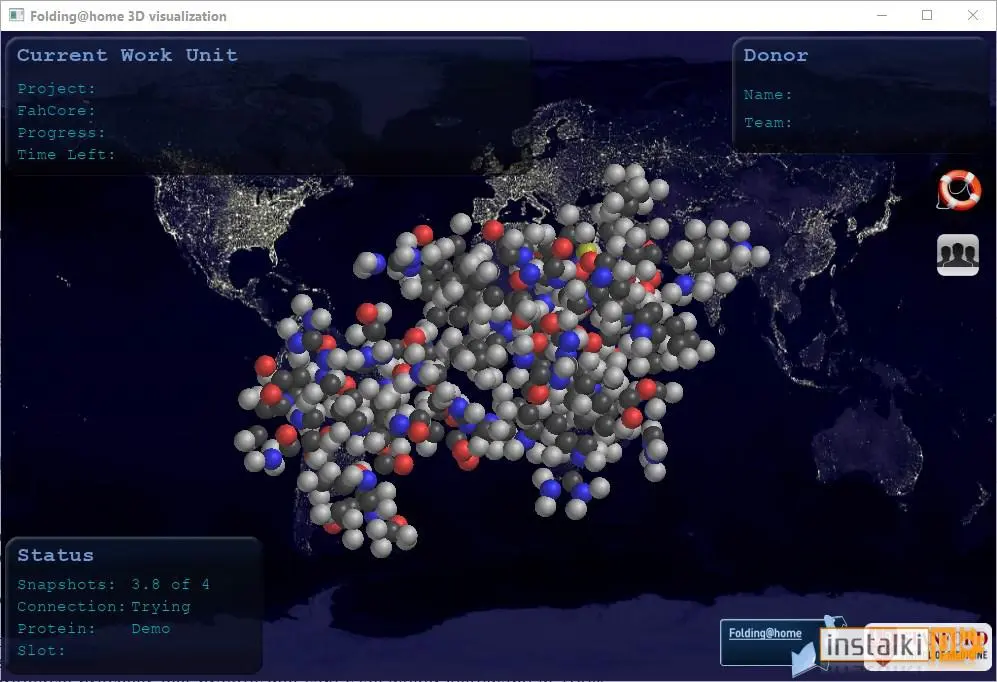
Task: Select the Donor panel heading
Action: pyautogui.click(x=776, y=55)
